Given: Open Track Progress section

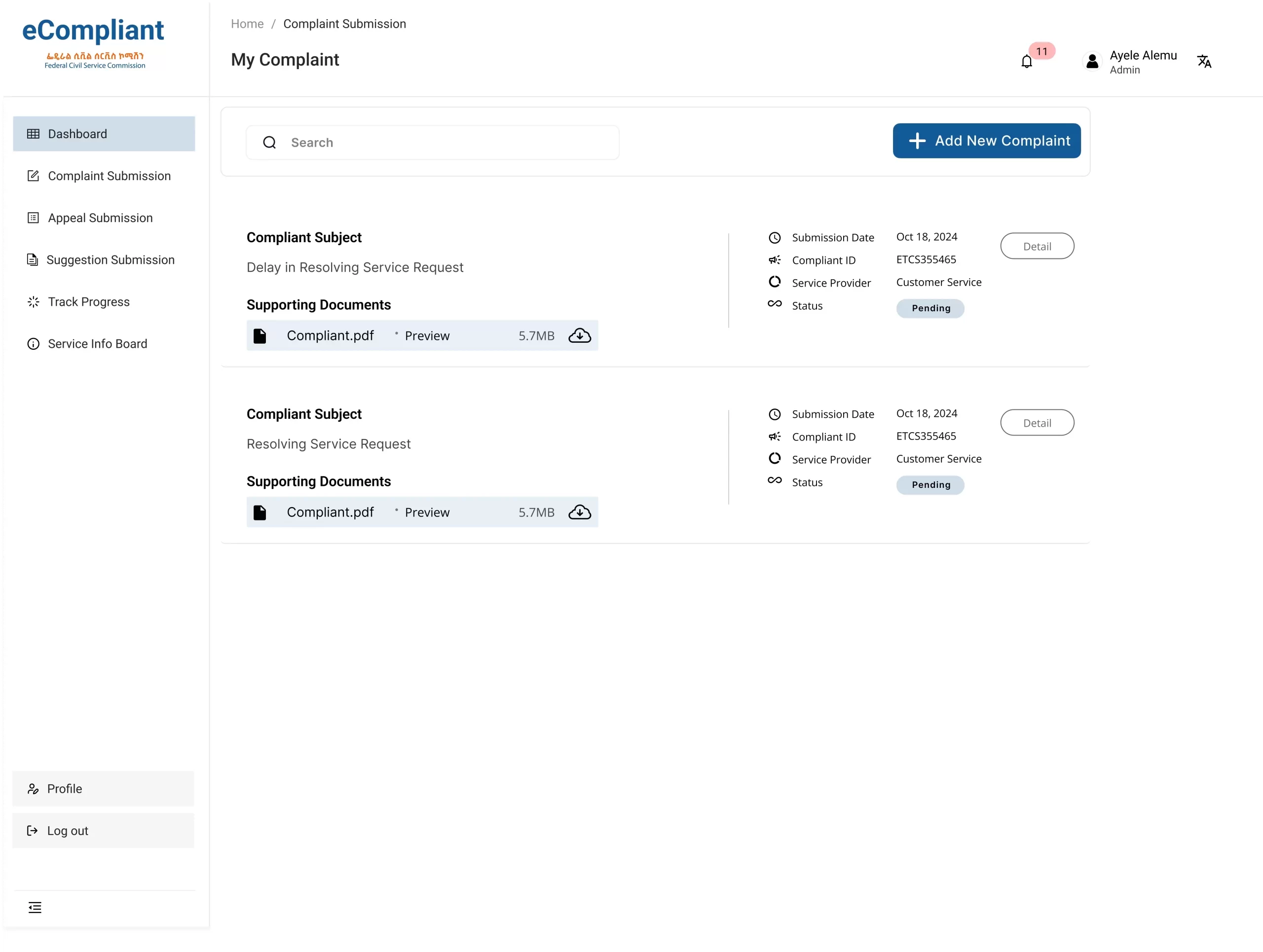Looking at the screenshot, I should click(88, 302).
